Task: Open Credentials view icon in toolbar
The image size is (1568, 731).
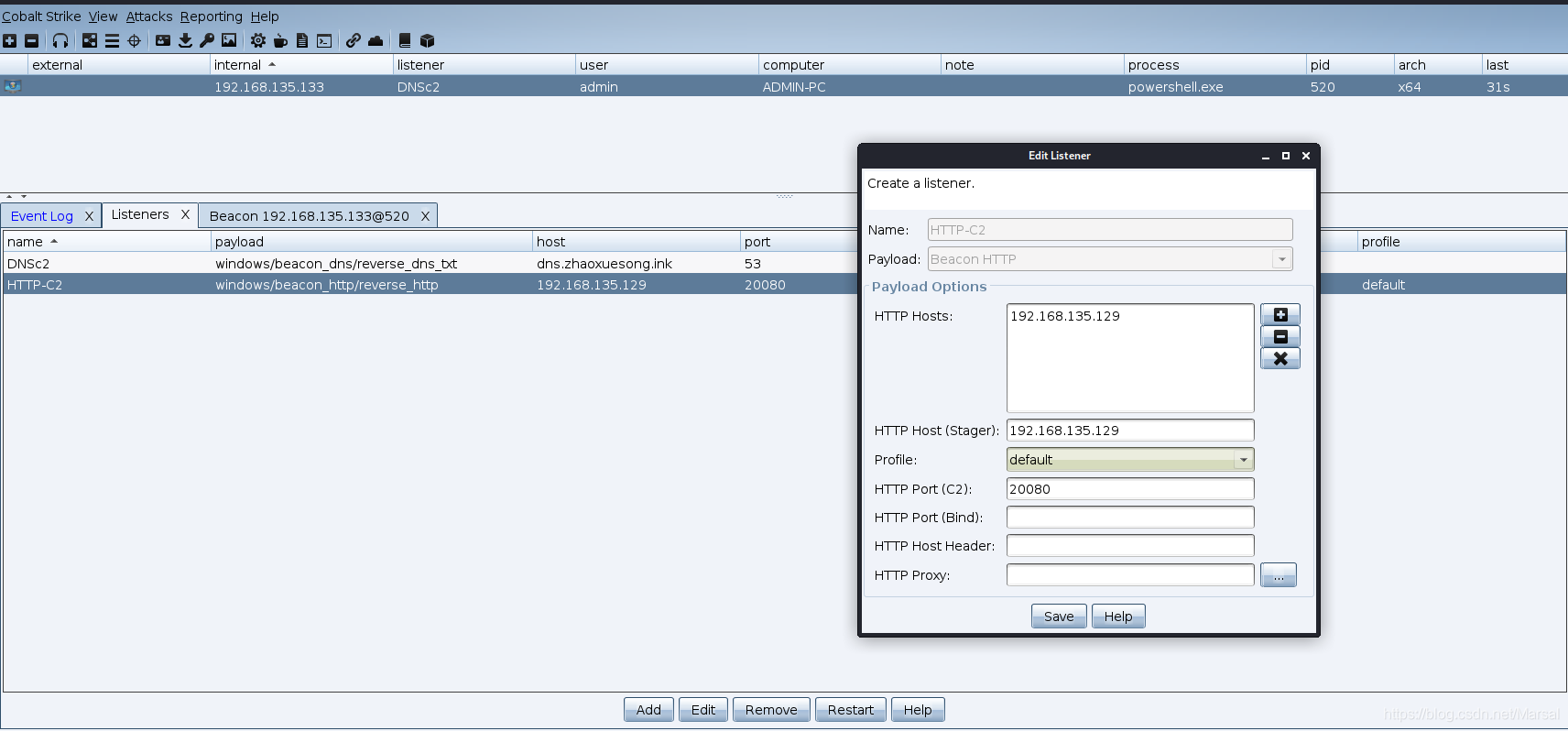Action: click(163, 40)
